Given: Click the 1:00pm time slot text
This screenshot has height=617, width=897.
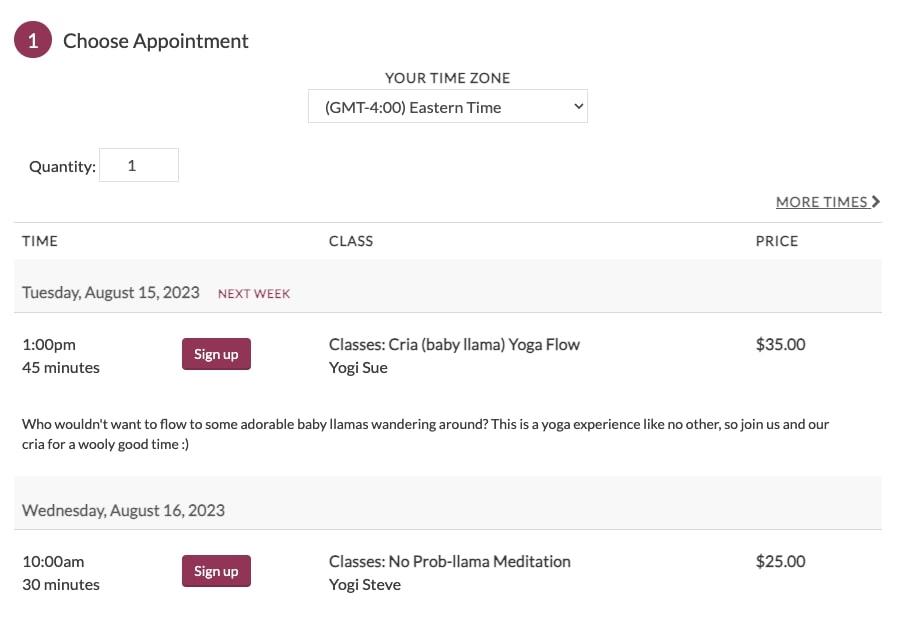Looking at the screenshot, I should [49, 345].
